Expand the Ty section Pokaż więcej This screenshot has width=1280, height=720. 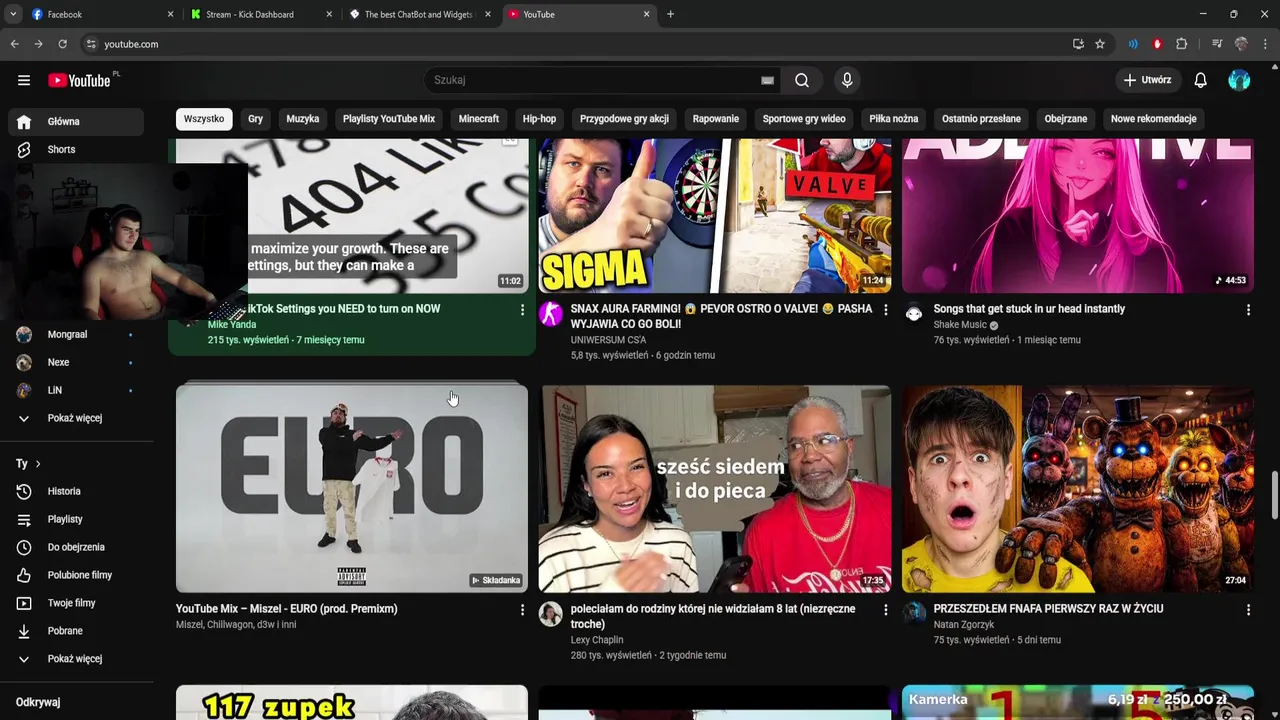pos(76,659)
